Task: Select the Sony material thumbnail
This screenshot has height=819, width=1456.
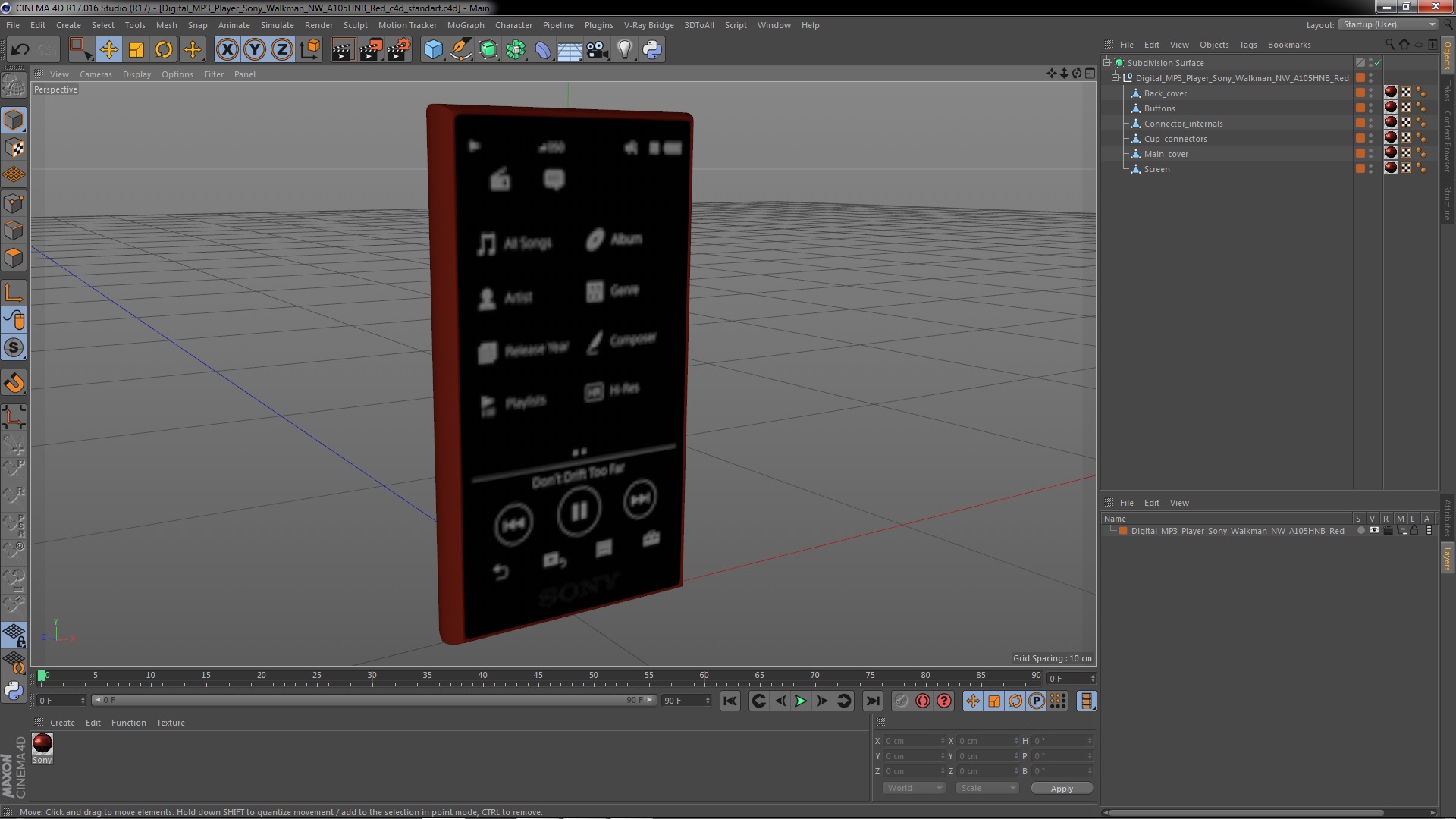Action: click(x=42, y=743)
